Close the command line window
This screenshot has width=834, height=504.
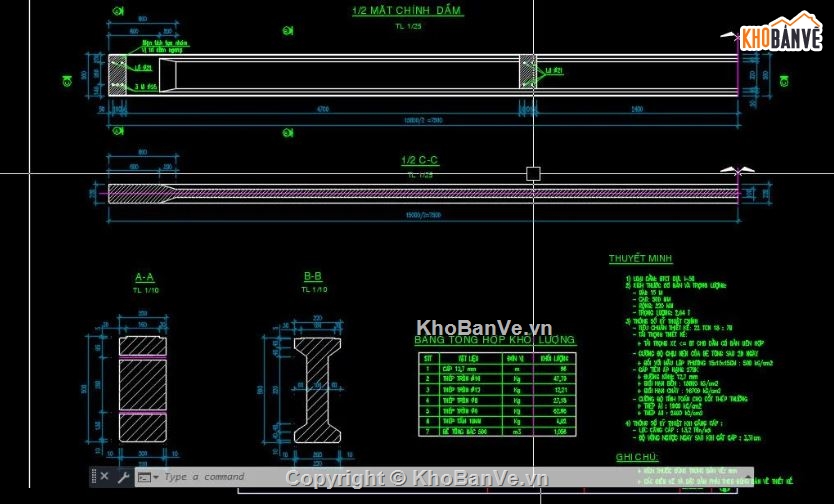[104, 476]
